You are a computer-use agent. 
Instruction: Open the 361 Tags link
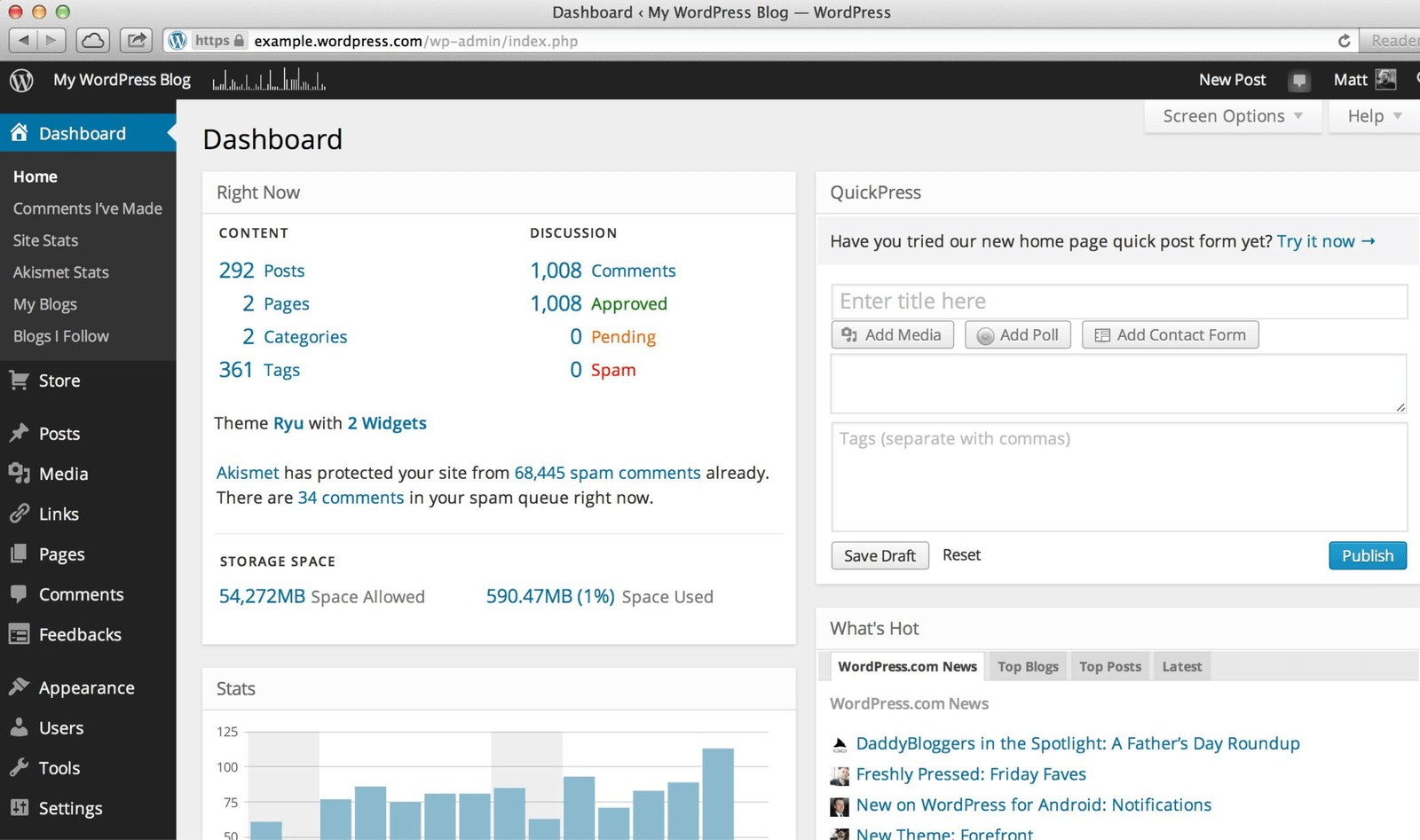(259, 370)
